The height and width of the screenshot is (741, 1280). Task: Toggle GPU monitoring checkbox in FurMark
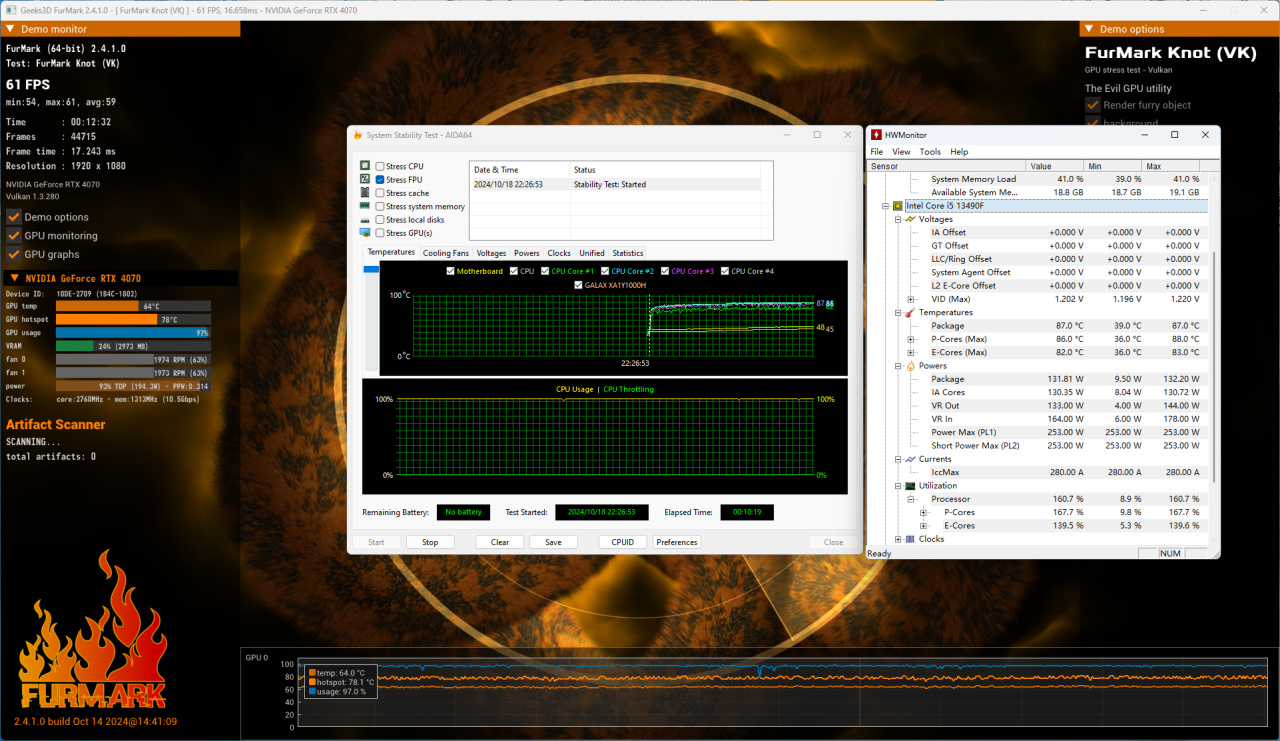tap(14, 236)
